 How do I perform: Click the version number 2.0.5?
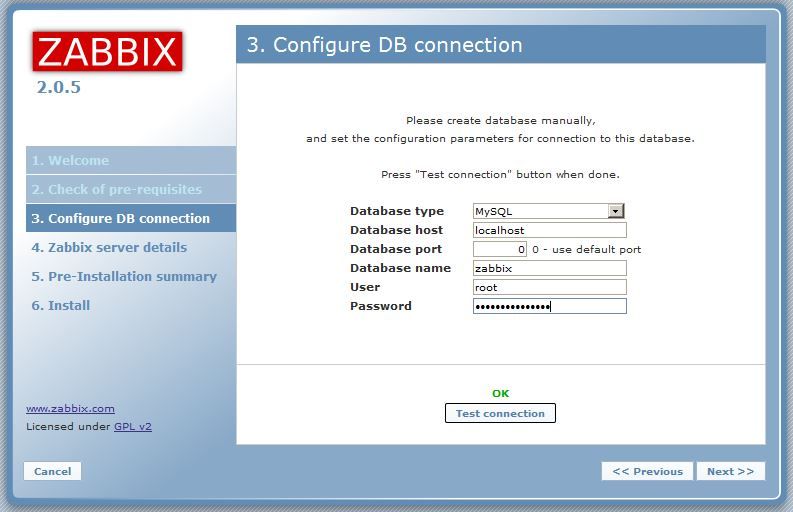click(x=59, y=88)
